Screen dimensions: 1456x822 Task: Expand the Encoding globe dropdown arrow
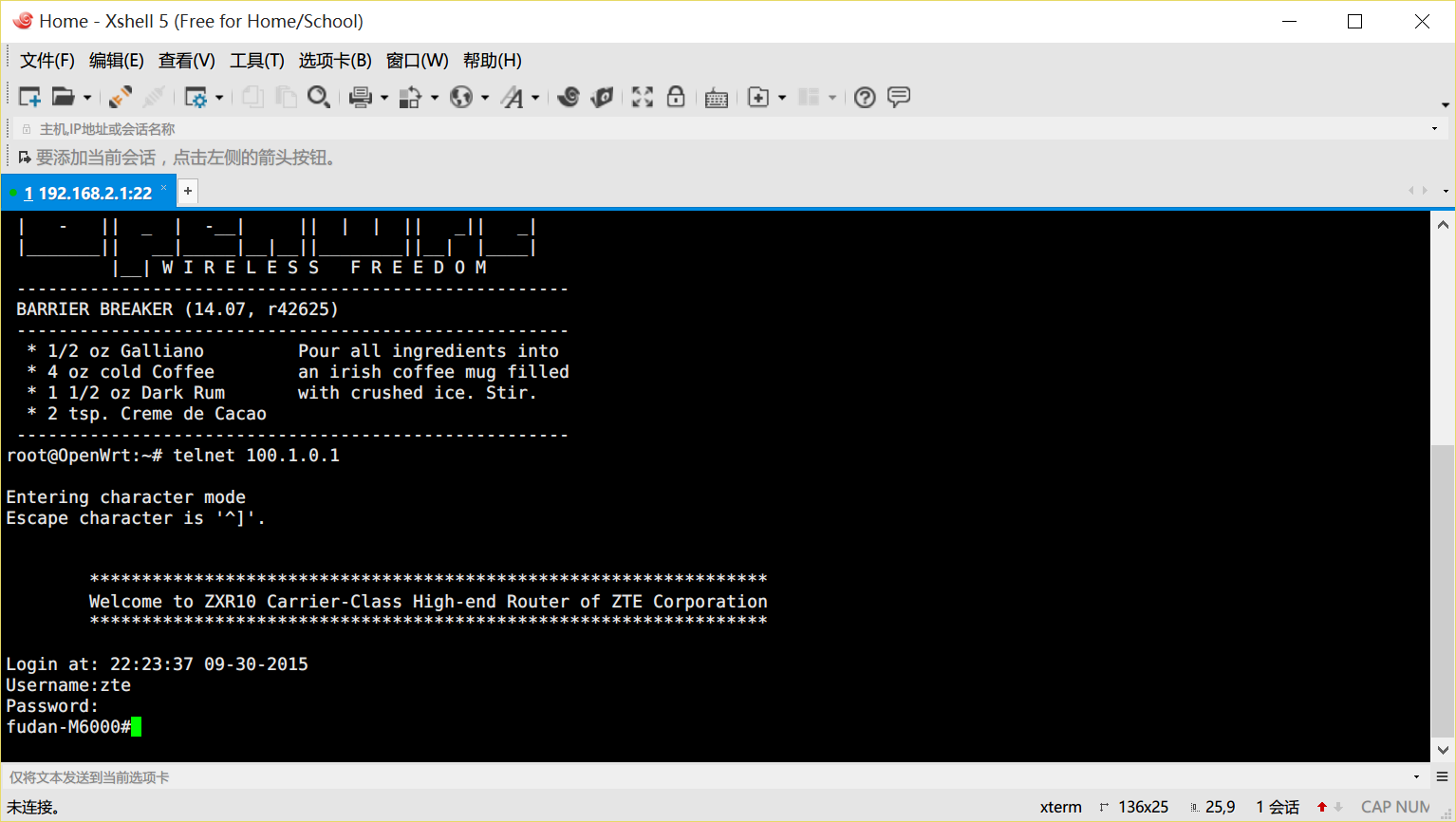tap(485, 98)
